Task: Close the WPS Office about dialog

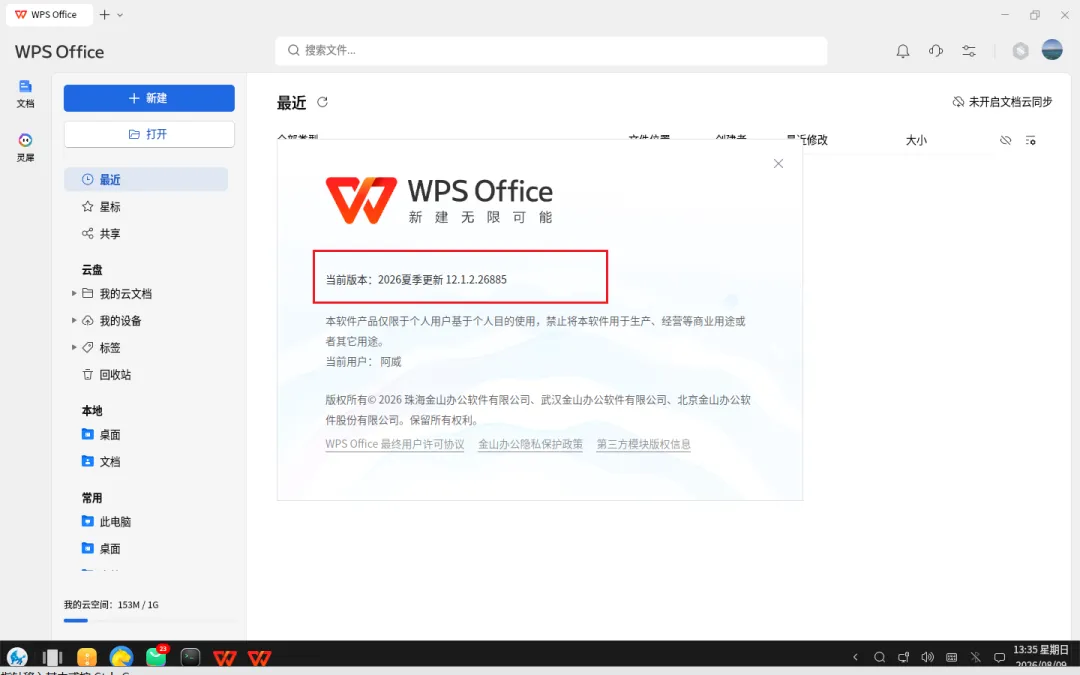Action: pyautogui.click(x=778, y=163)
